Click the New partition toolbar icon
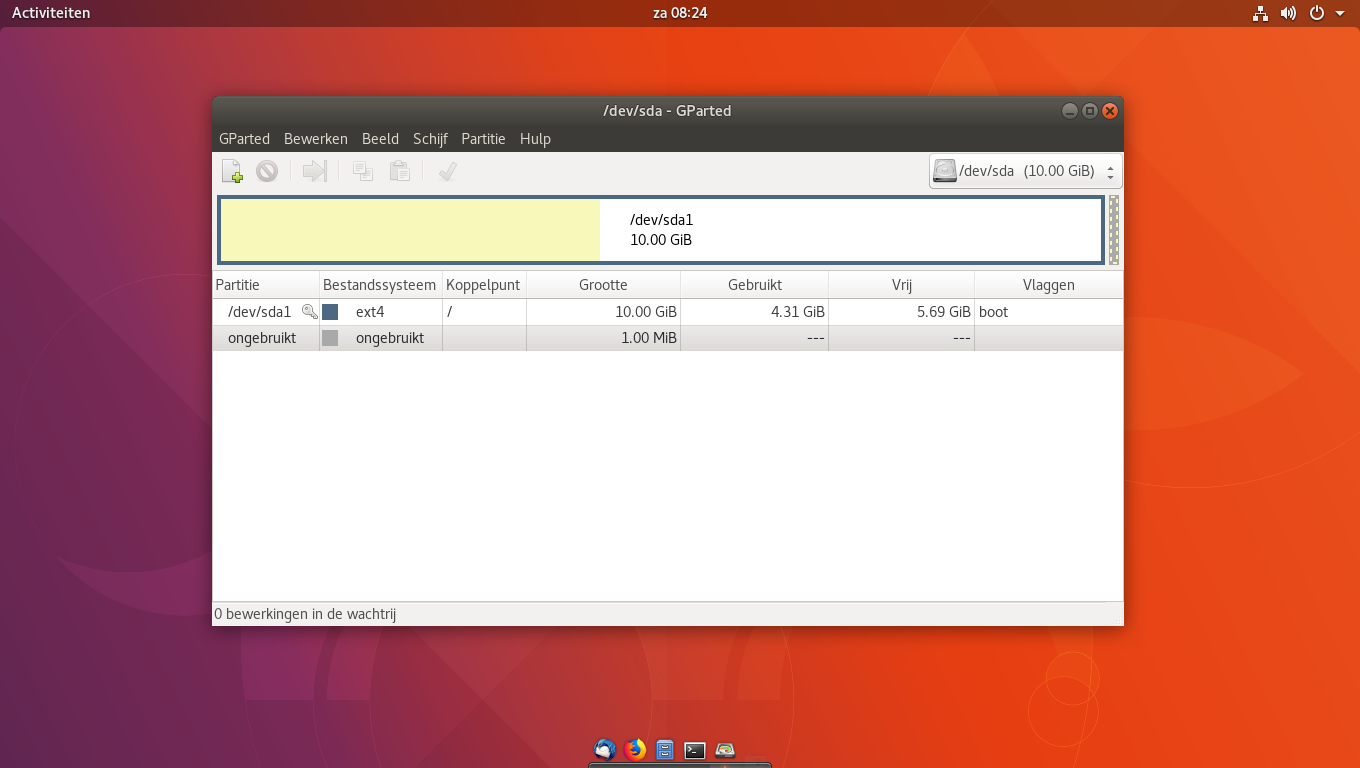This screenshot has height=768, width=1360. tap(232, 171)
